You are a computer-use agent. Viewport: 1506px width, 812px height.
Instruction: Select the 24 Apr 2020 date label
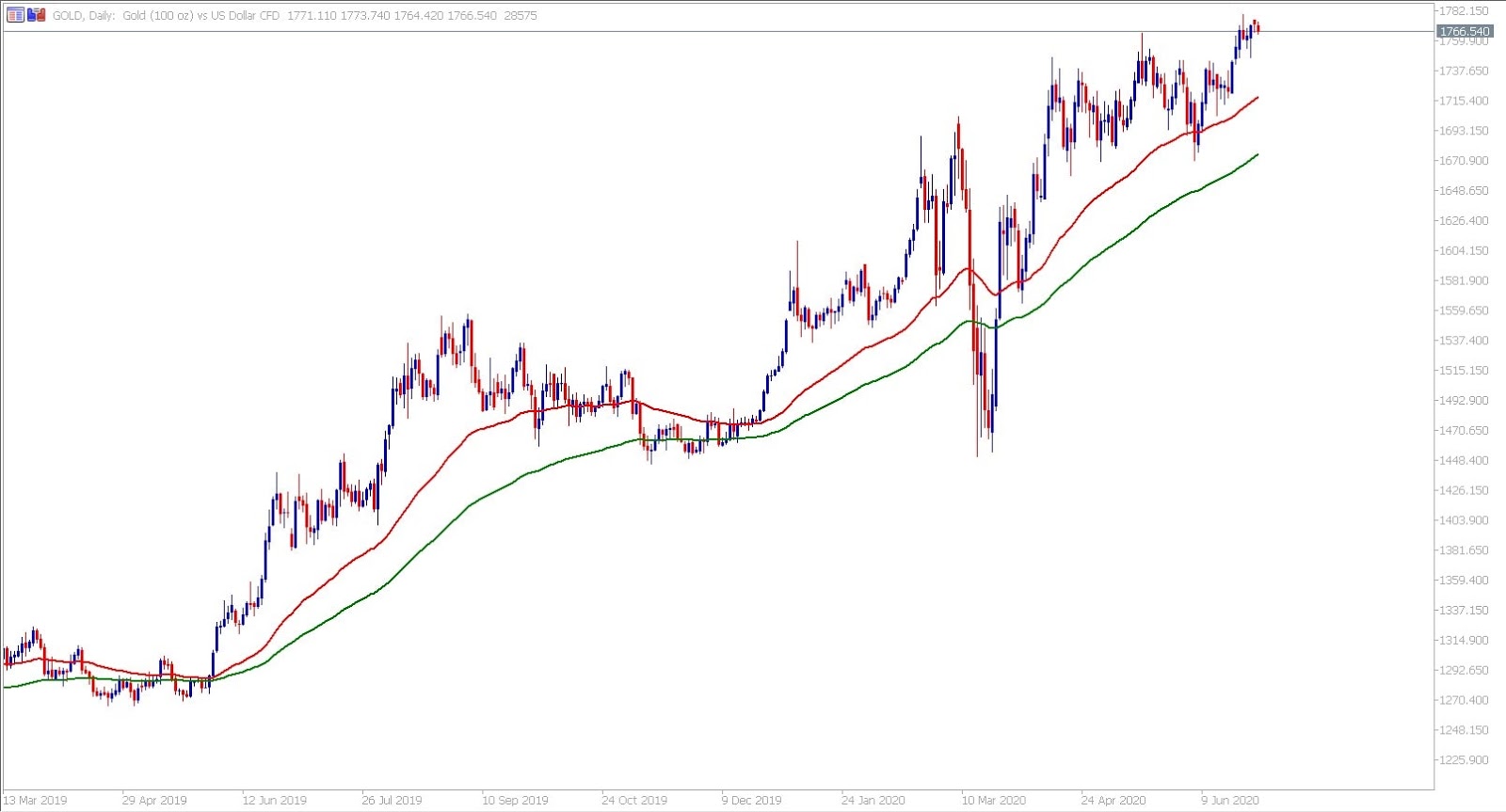tap(1113, 801)
